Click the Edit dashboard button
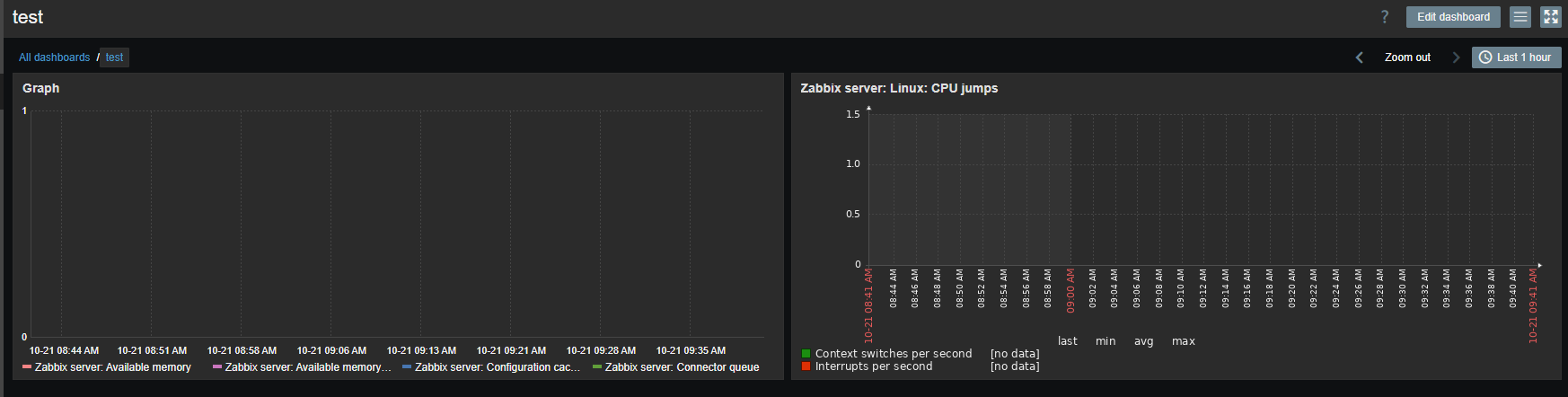The height and width of the screenshot is (397, 1568). pyautogui.click(x=1453, y=17)
